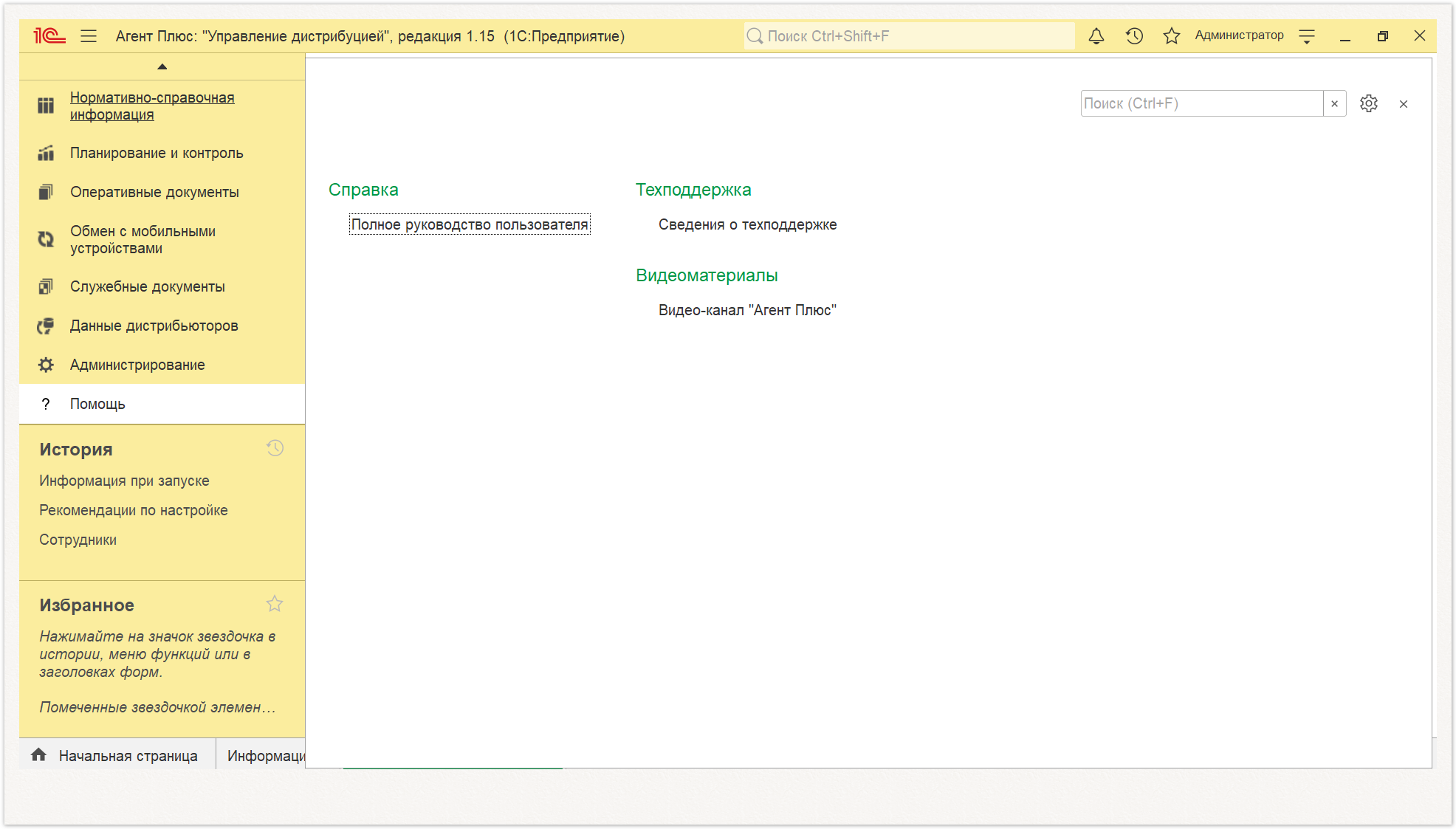Focus the global search field Поиск Ctrl+Shift+F

[909, 36]
